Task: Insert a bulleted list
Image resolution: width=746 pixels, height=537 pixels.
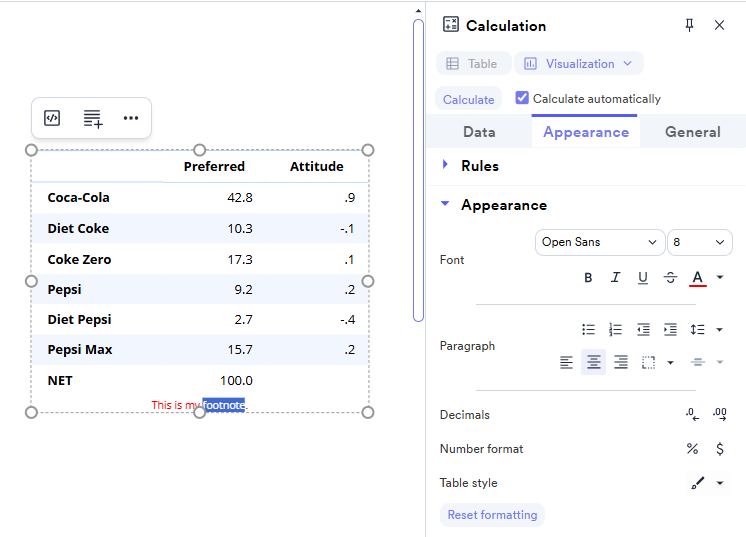Action: pyautogui.click(x=589, y=329)
